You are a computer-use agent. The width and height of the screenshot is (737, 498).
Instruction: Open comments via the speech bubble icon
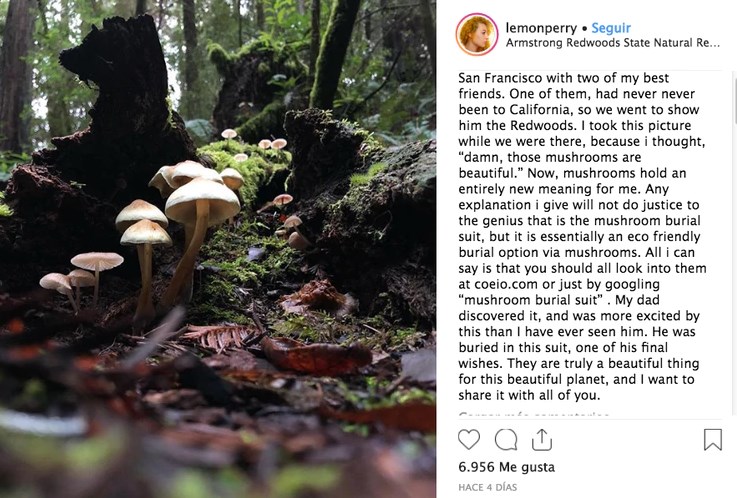tap(506, 439)
